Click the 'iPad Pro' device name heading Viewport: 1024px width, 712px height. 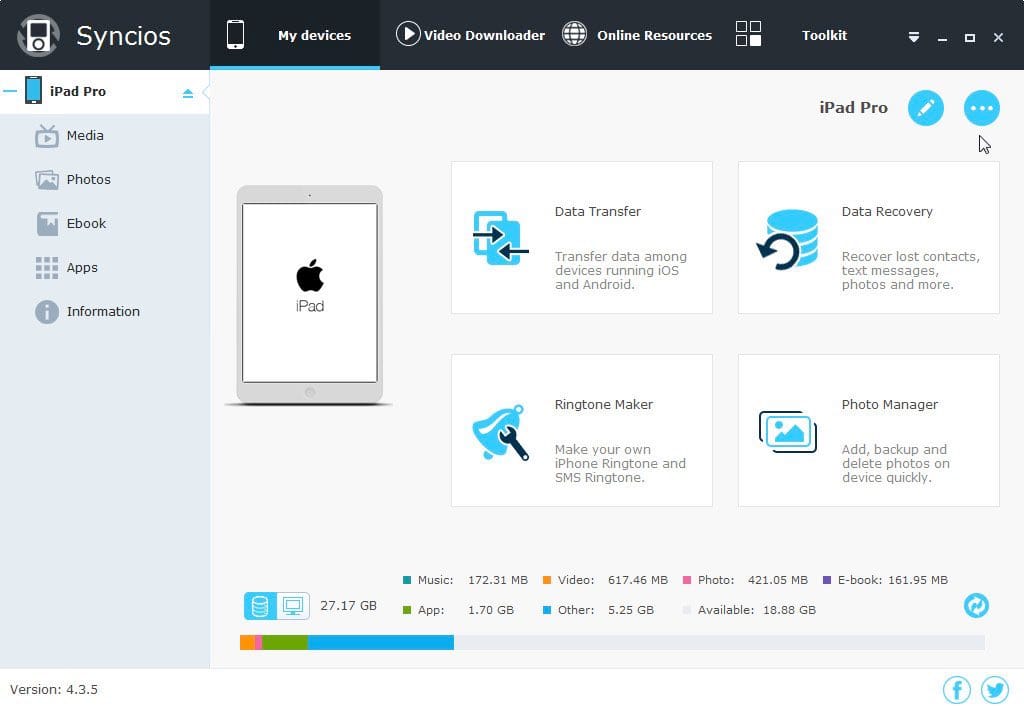point(854,108)
